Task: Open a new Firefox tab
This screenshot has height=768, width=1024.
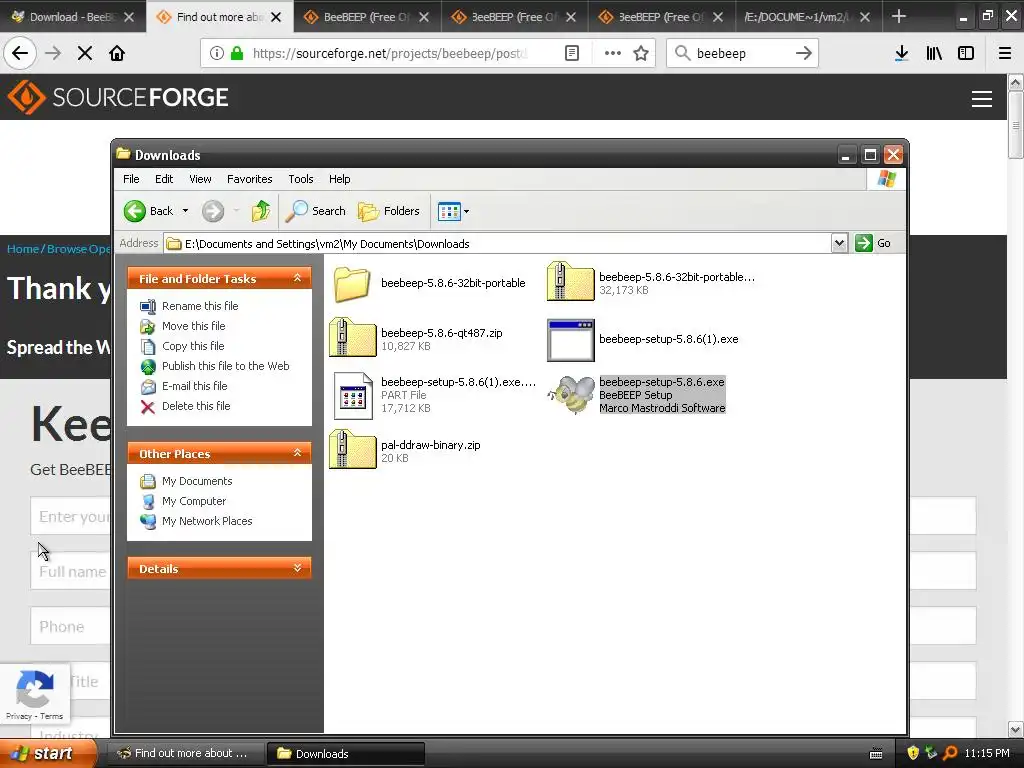Action: click(899, 16)
